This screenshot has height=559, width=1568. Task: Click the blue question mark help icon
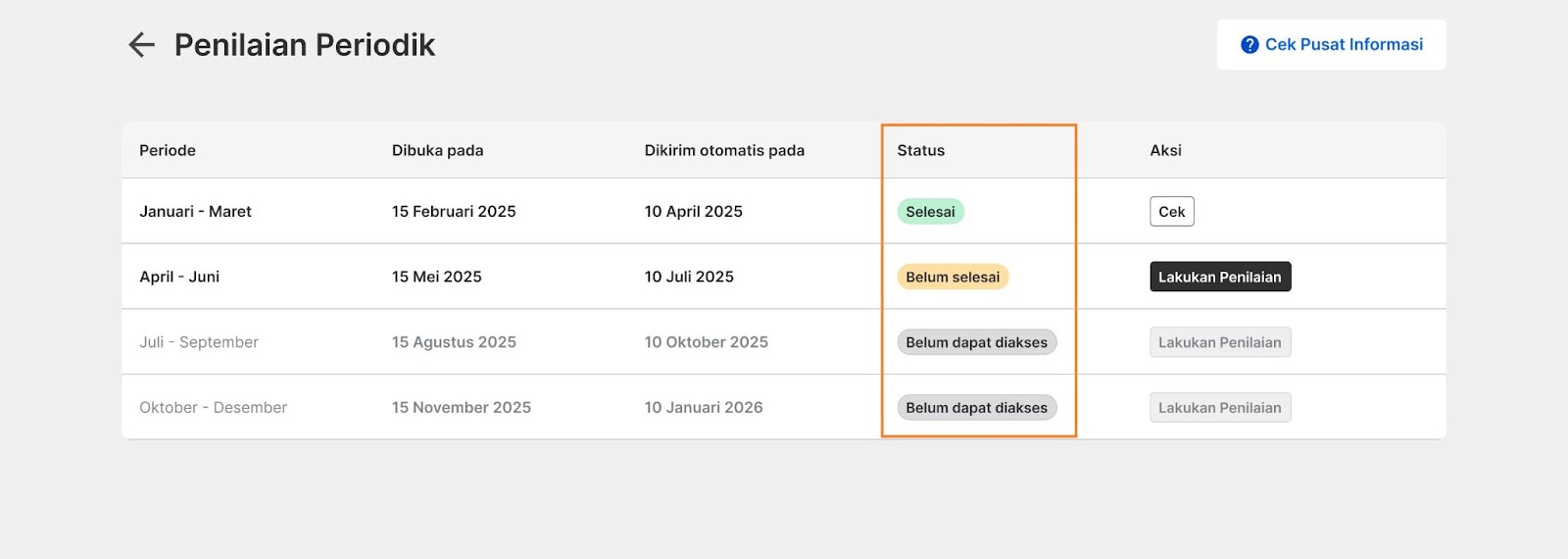click(1249, 44)
